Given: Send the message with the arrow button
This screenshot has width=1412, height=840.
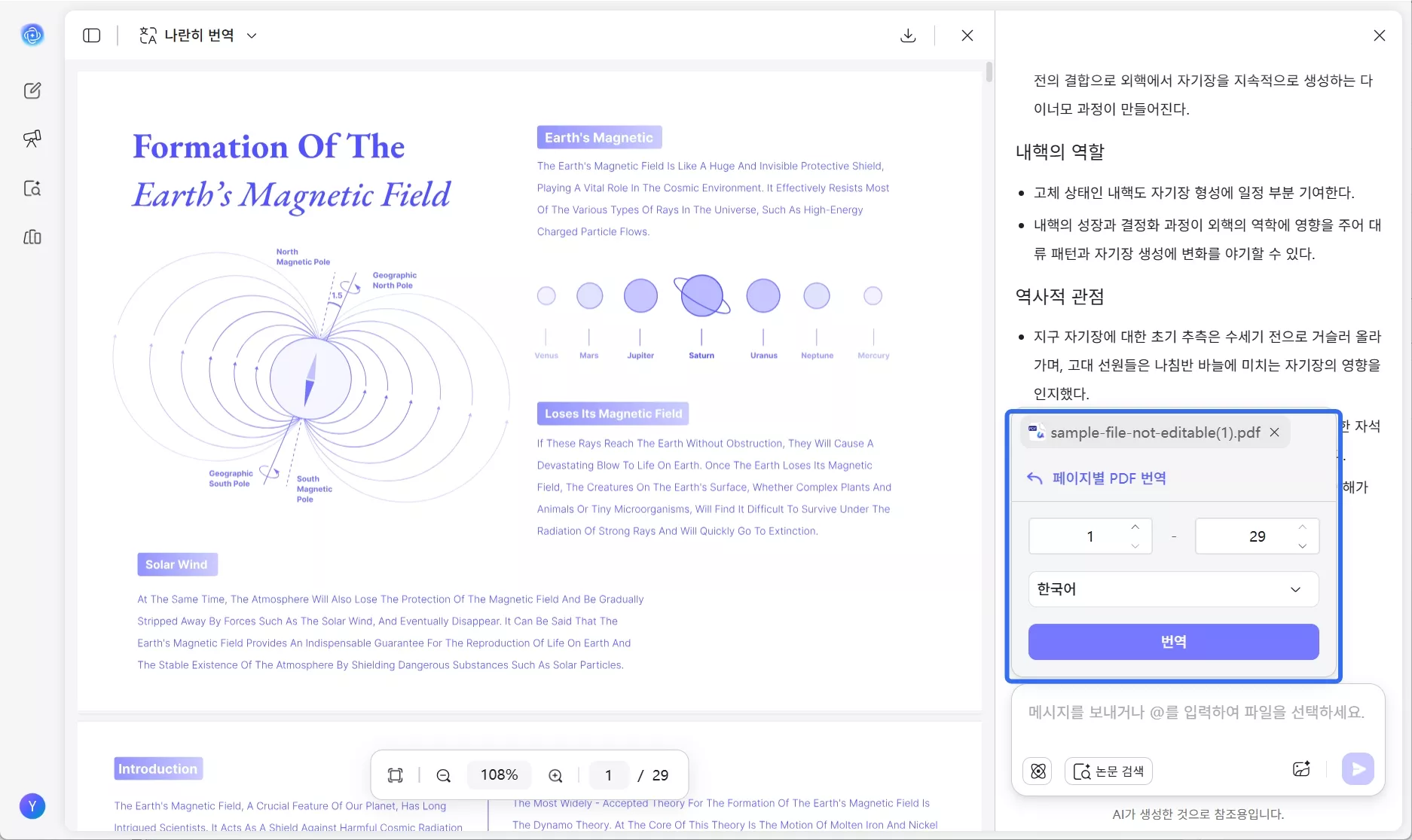Looking at the screenshot, I should pos(1358,769).
